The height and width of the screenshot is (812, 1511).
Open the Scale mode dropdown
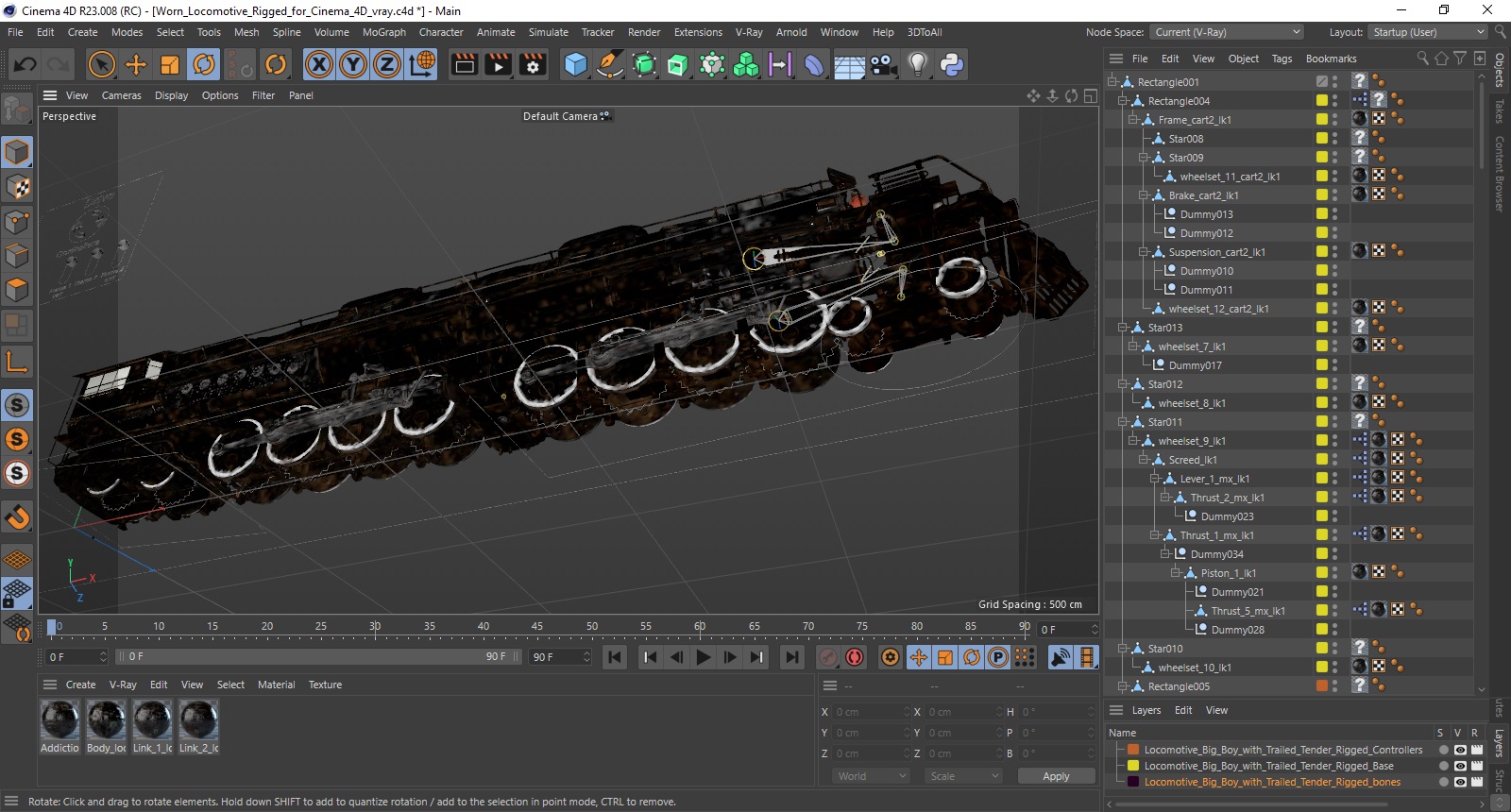pyautogui.click(x=963, y=776)
